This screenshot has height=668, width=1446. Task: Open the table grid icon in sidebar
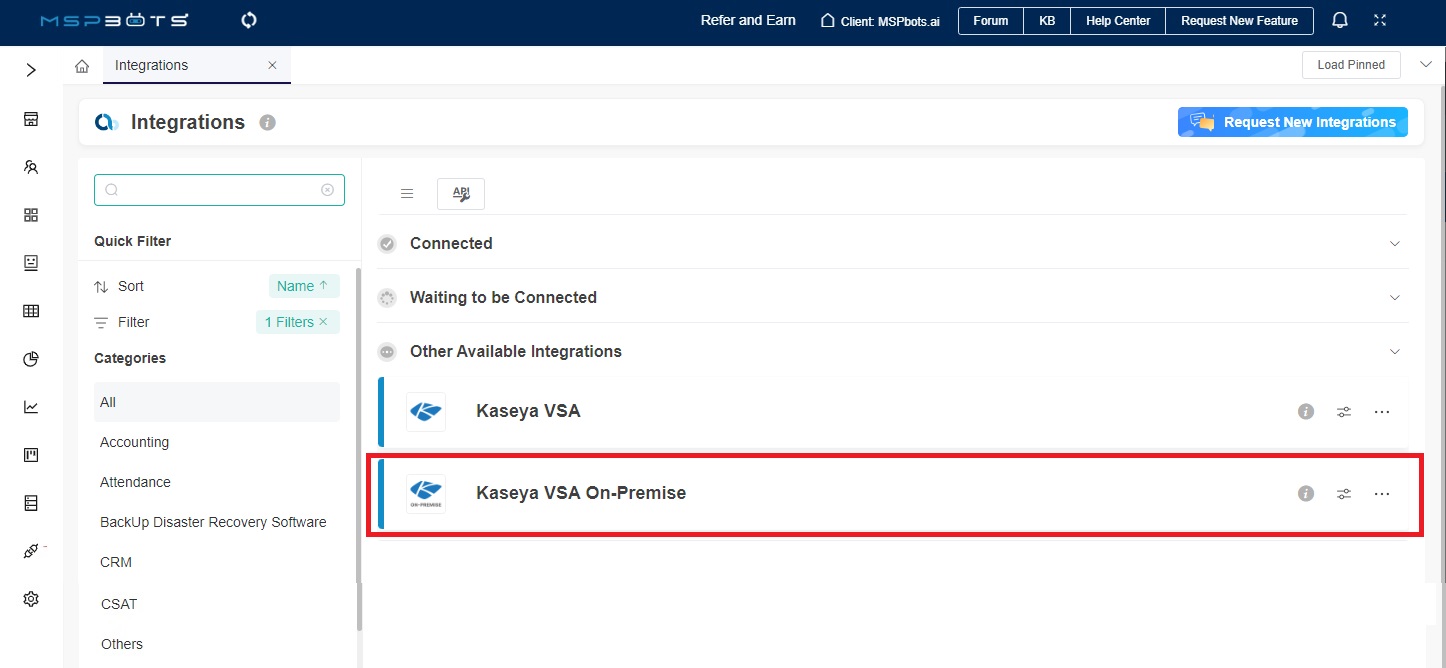point(31,311)
